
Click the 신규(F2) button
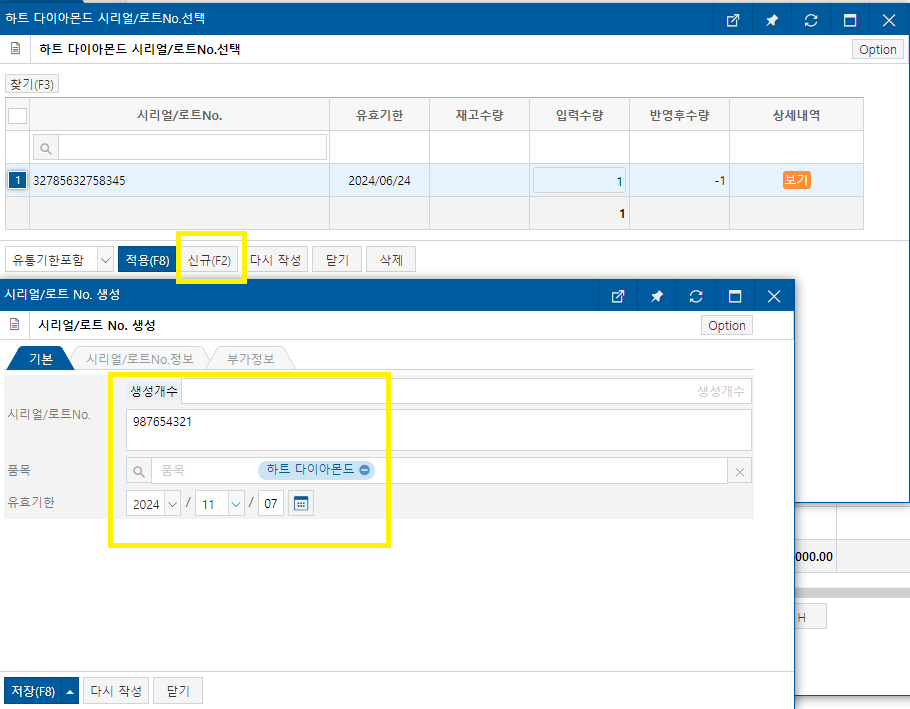[x=210, y=259]
